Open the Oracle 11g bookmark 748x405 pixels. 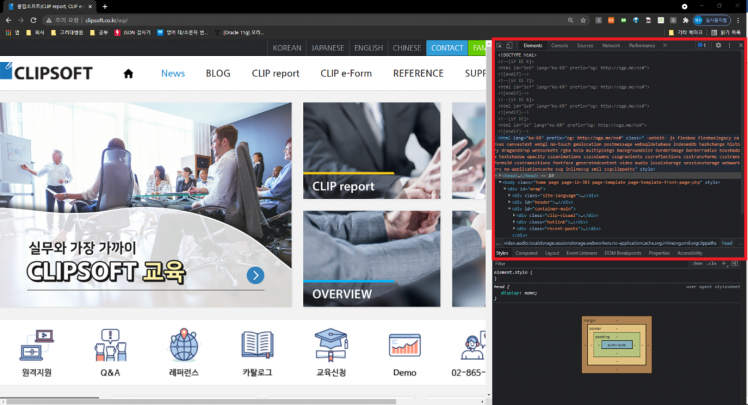pyautogui.click(x=239, y=32)
